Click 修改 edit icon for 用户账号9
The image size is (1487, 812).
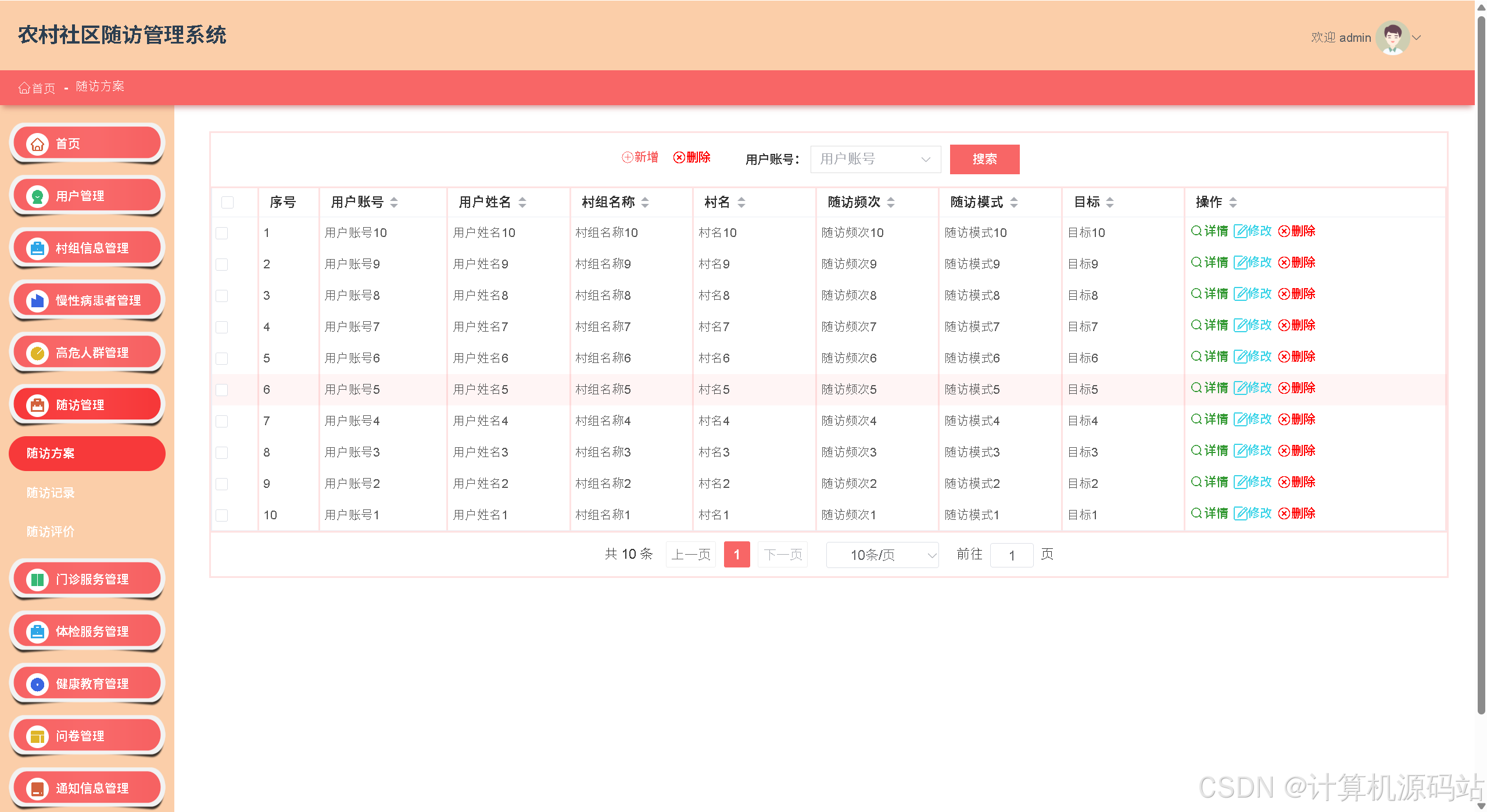[1240, 262]
